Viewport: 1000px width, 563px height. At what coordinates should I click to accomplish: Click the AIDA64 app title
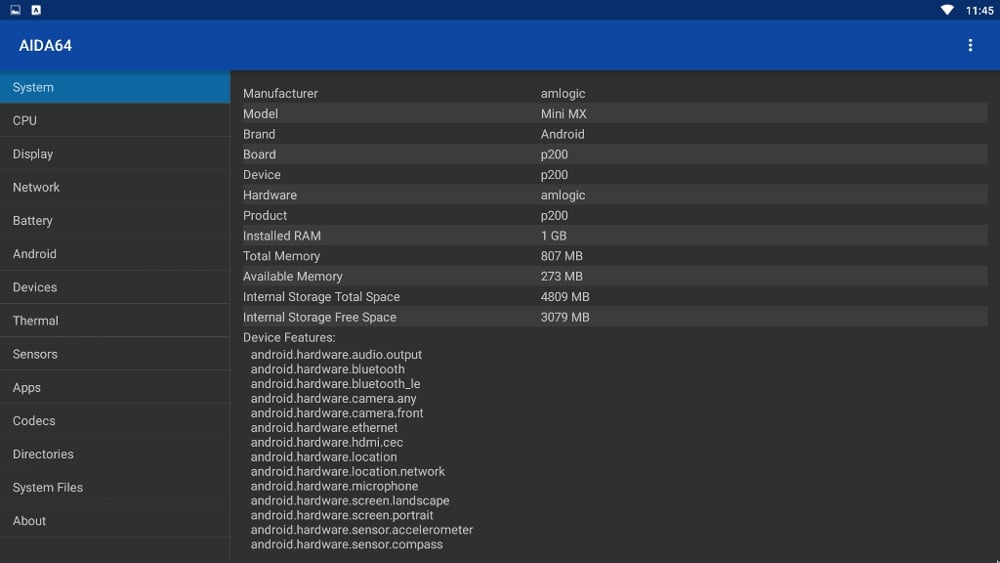(x=45, y=45)
